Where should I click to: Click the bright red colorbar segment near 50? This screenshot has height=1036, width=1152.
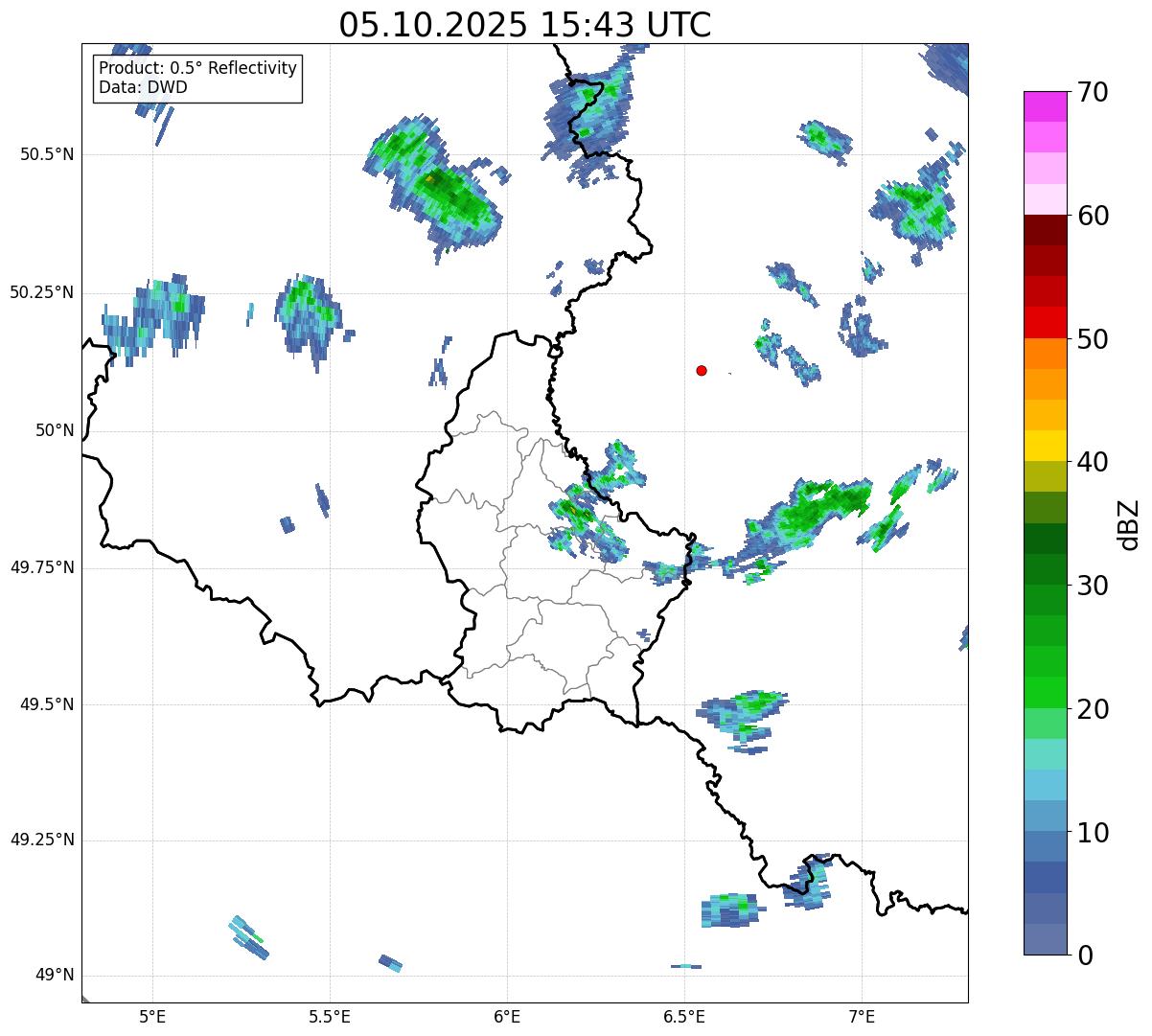[1045, 323]
